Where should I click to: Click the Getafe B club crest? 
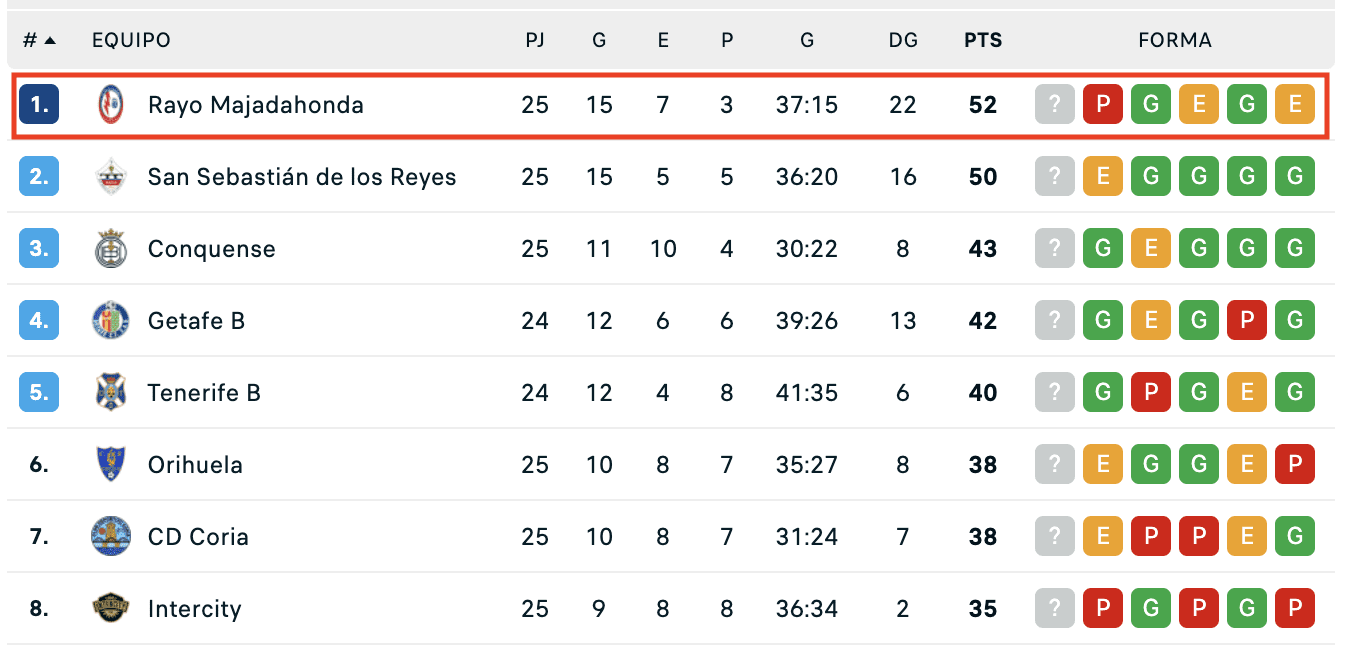point(110,321)
